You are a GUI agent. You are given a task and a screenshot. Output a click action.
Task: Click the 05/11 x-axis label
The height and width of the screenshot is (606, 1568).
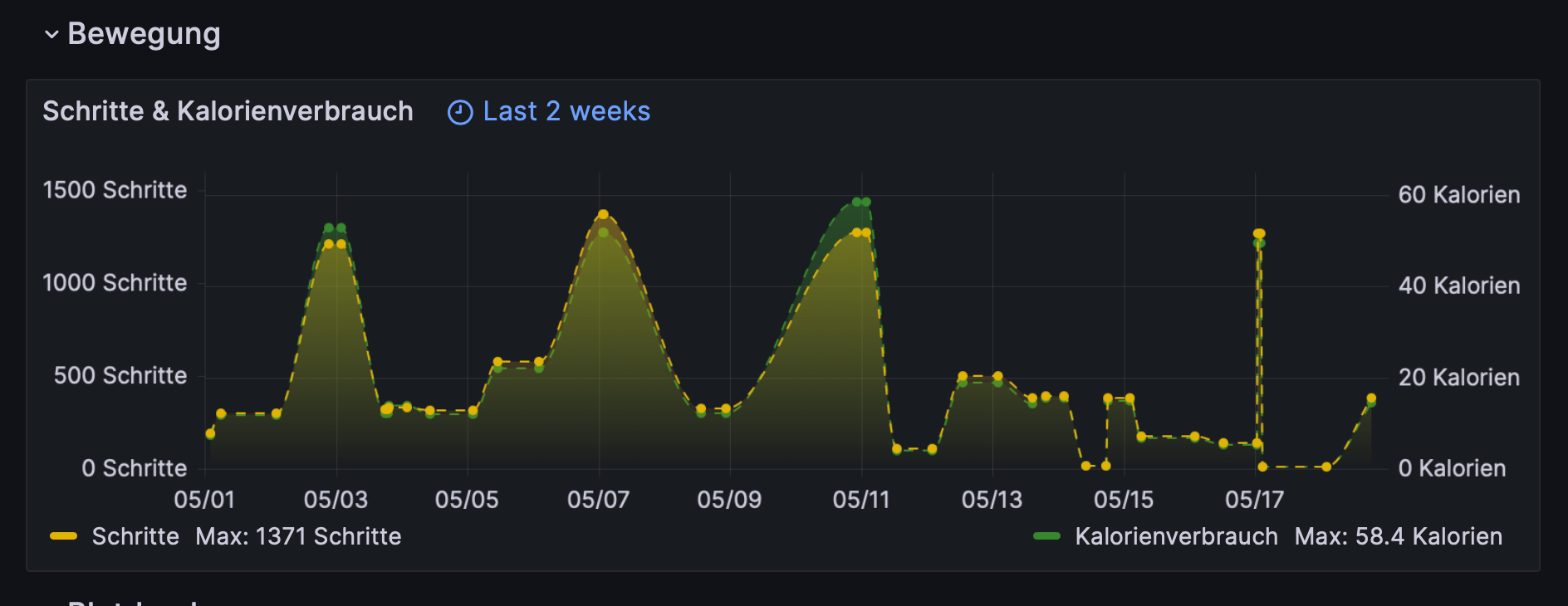(861, 500)
